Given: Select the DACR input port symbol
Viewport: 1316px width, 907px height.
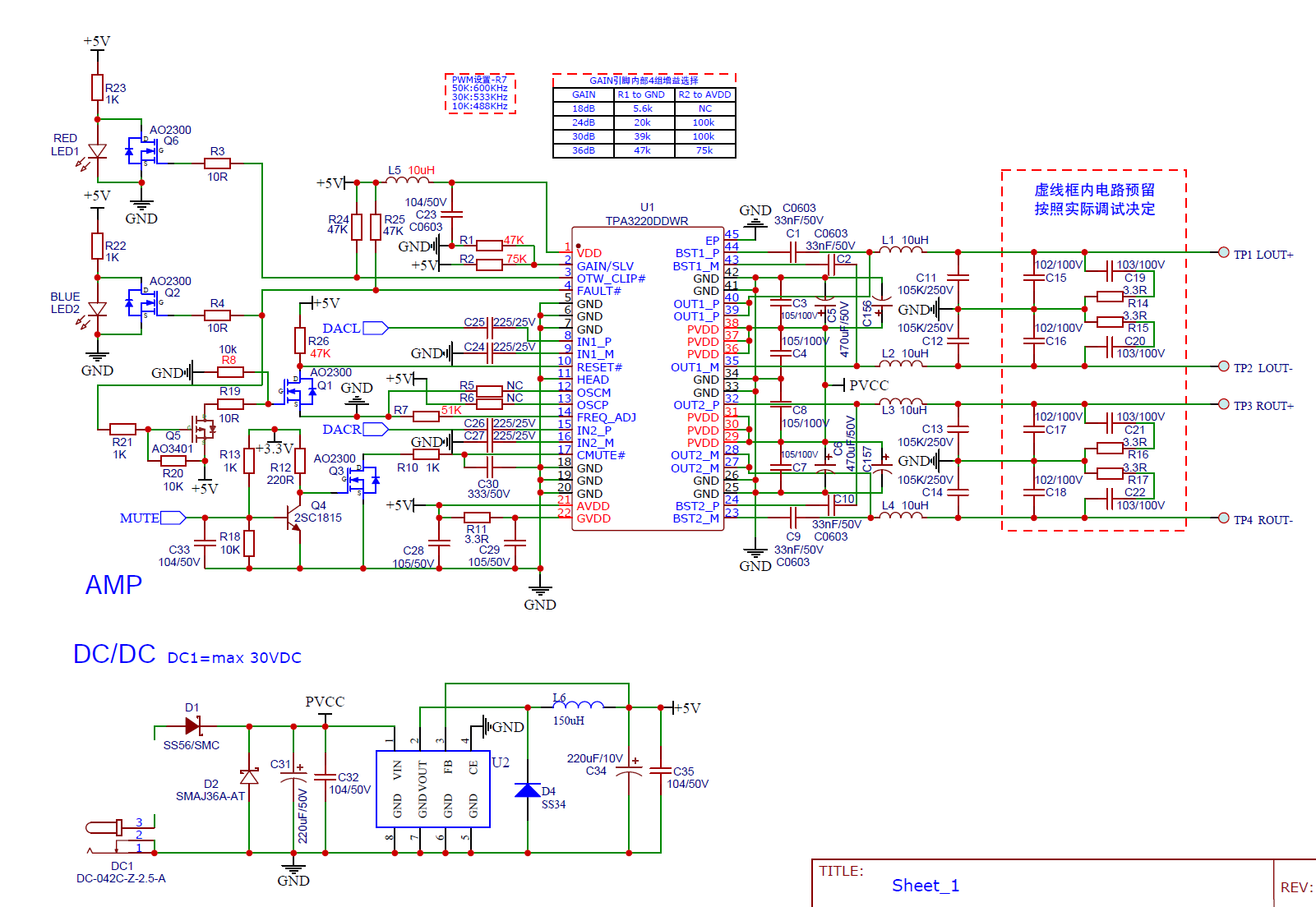Looking at the screenshot, I should point(376,429).
